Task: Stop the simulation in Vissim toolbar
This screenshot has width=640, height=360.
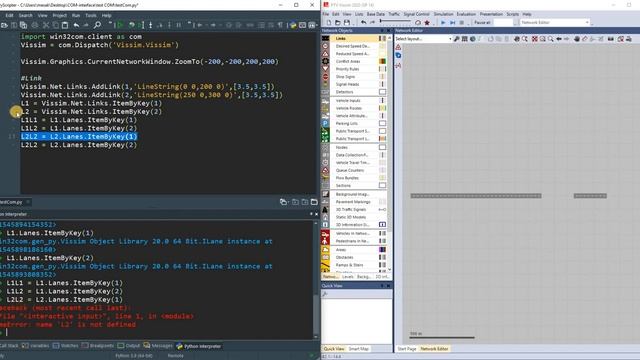Action: (462, 22)
